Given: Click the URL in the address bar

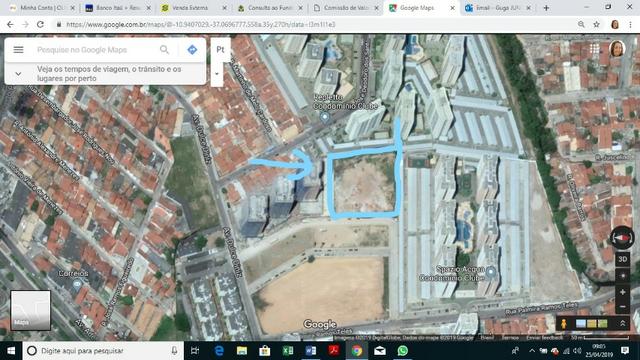Looking at the screenshot, I should coord(200,24).
